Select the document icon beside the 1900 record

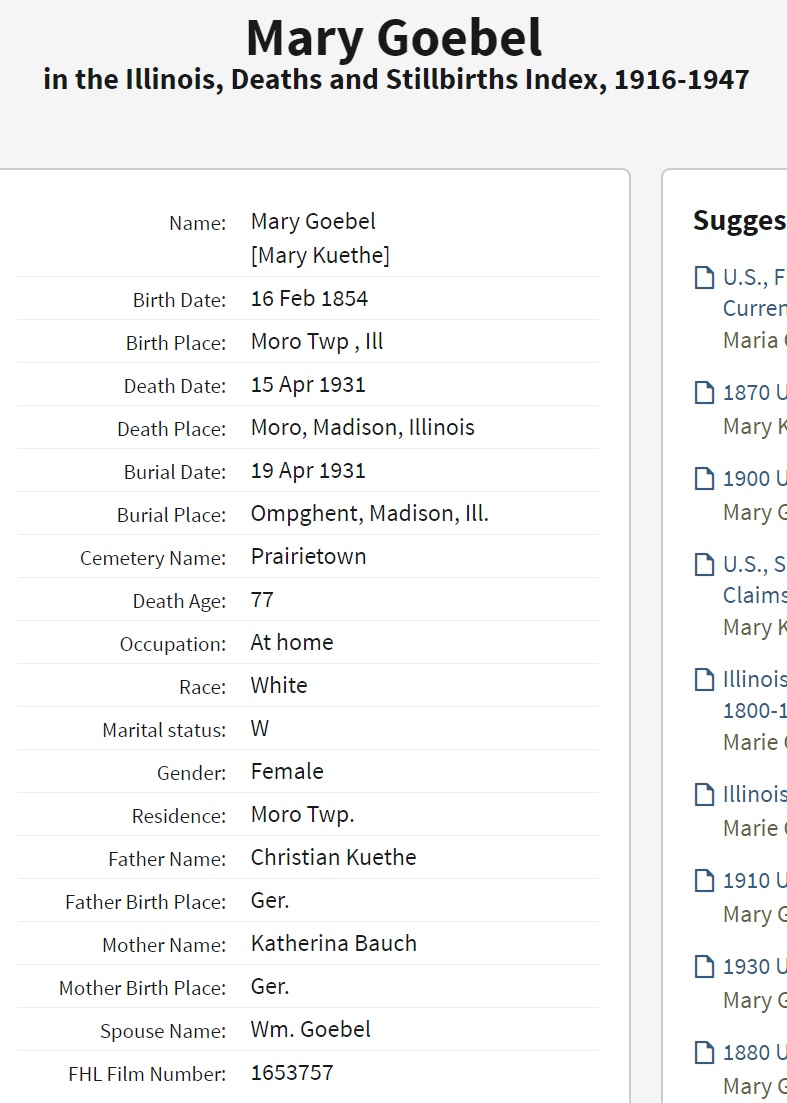pos(704,478)
